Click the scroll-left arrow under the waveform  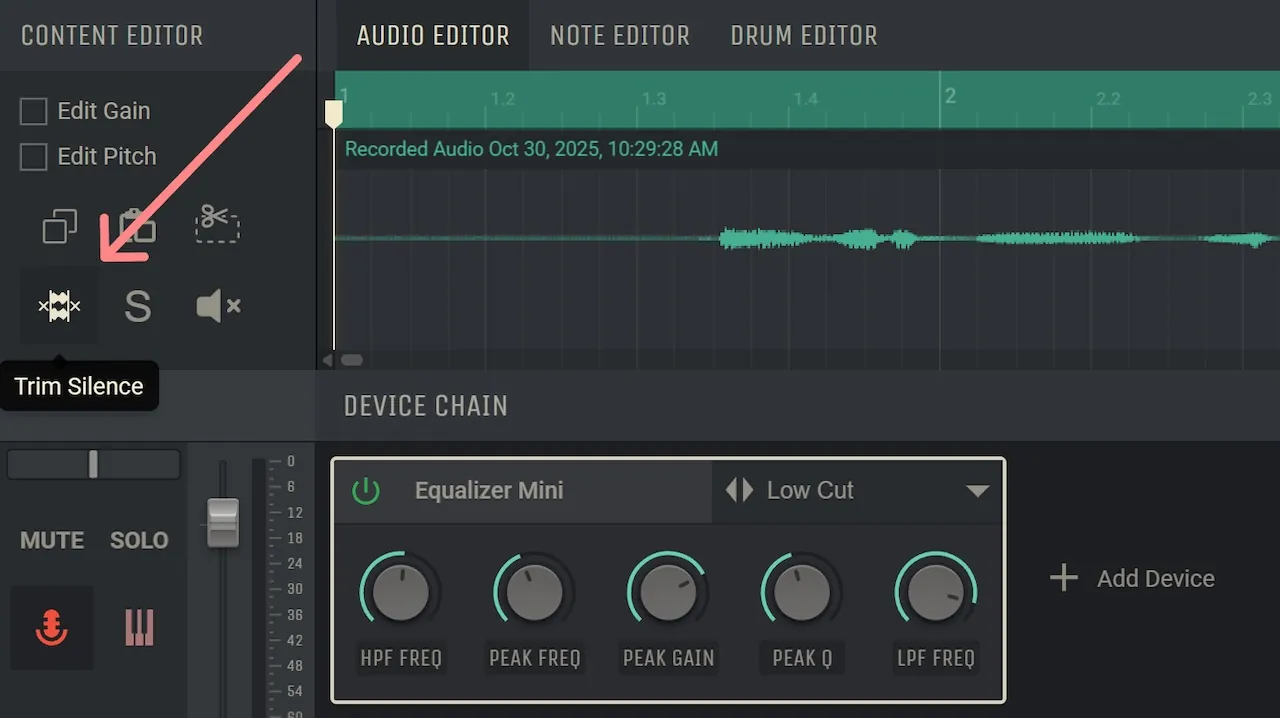327,360
